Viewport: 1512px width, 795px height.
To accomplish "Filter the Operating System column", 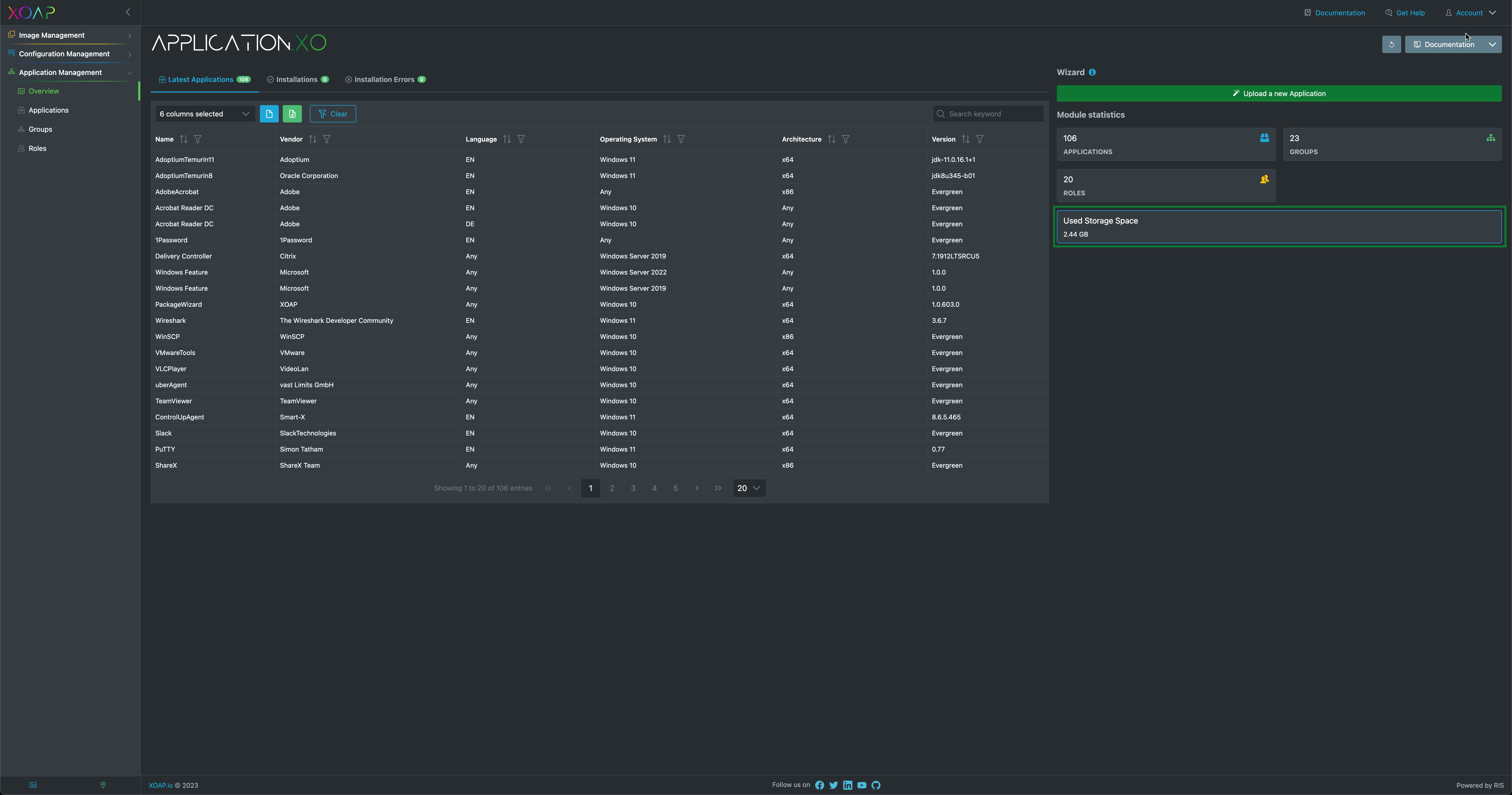I will point(681,139).
